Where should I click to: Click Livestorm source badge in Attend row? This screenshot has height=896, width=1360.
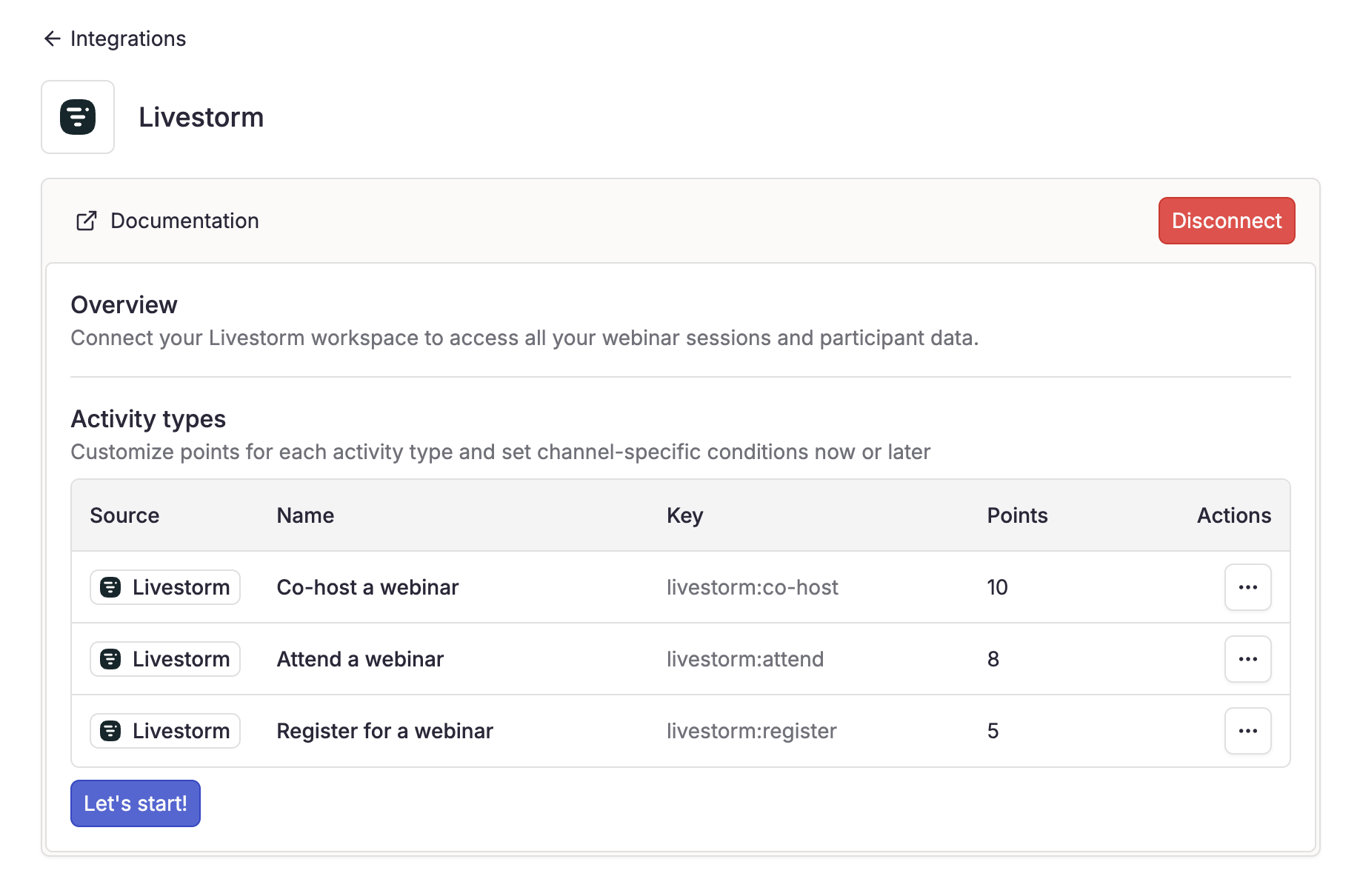pyautogui.click(x=165, y=659)
